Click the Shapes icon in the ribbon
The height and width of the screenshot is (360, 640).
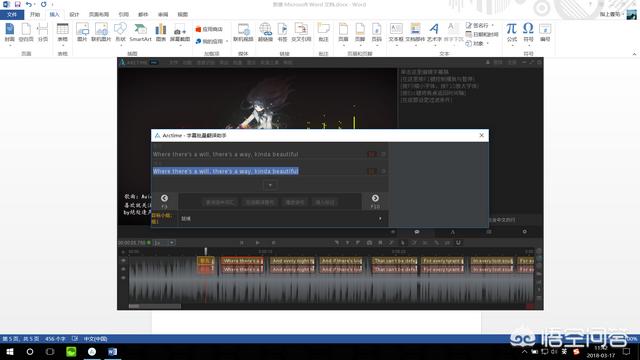pyautogui.click(x=120, y=32)
